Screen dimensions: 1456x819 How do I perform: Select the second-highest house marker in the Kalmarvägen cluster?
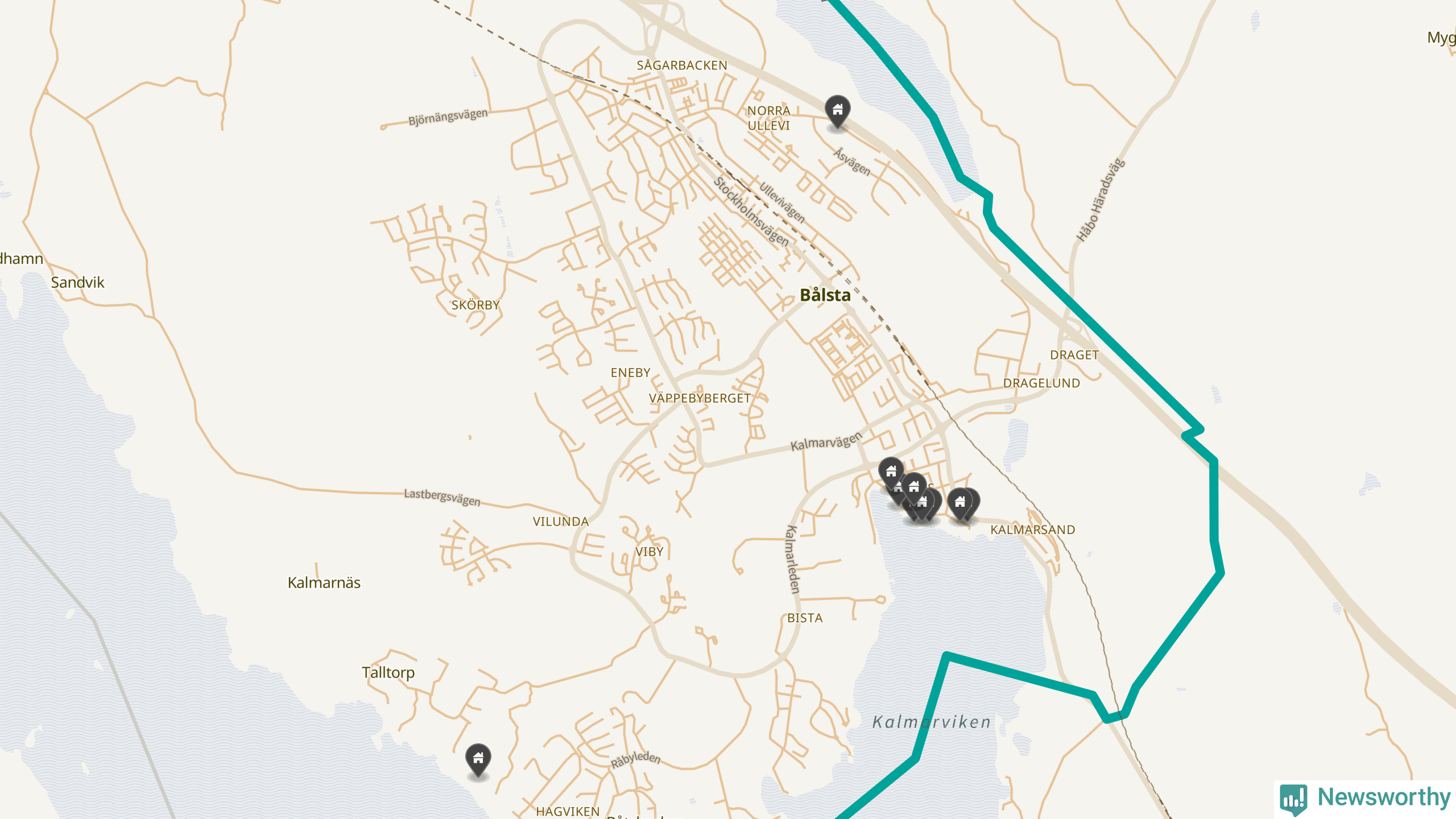coord(914,488)
